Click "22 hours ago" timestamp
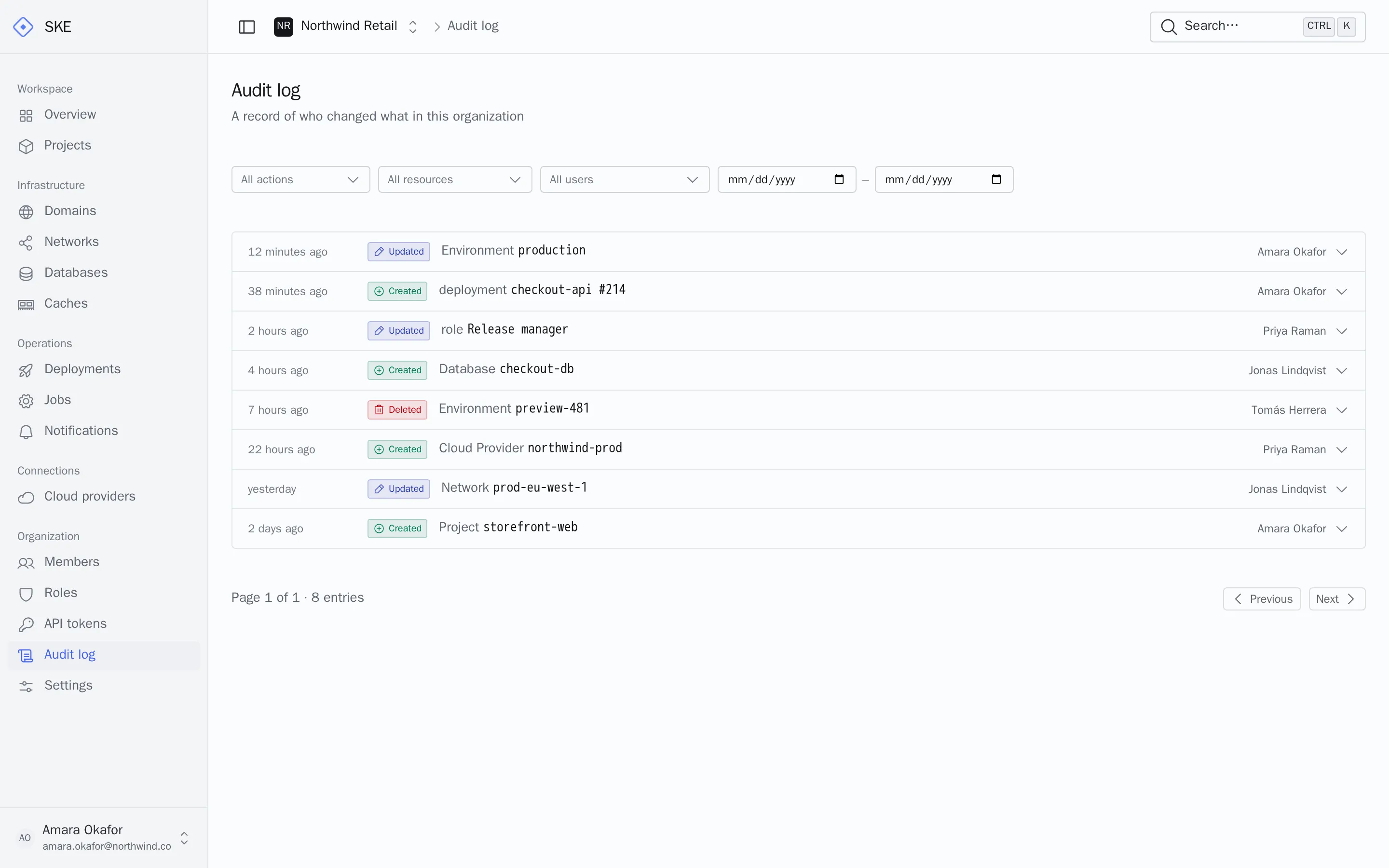The height and width of the screenshot is (868, 1389). tap(281, 450)
